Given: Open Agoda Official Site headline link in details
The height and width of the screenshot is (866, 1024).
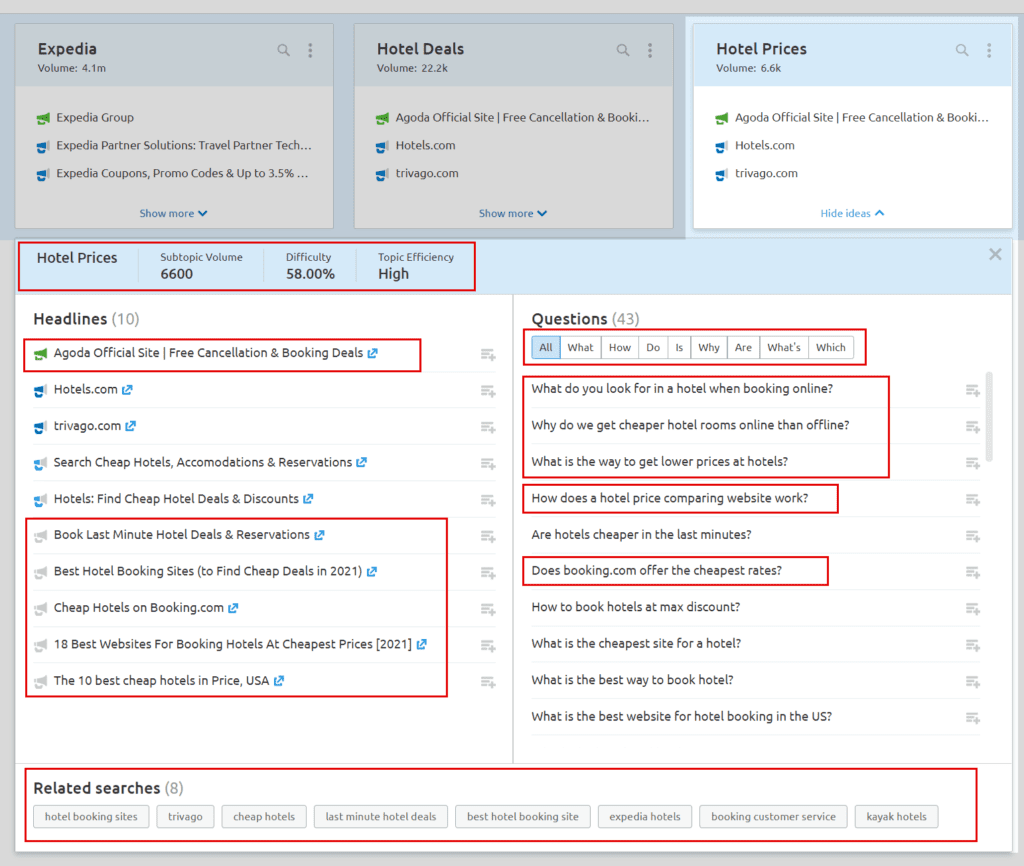Looking at the screenshot, I should (208, 353).
